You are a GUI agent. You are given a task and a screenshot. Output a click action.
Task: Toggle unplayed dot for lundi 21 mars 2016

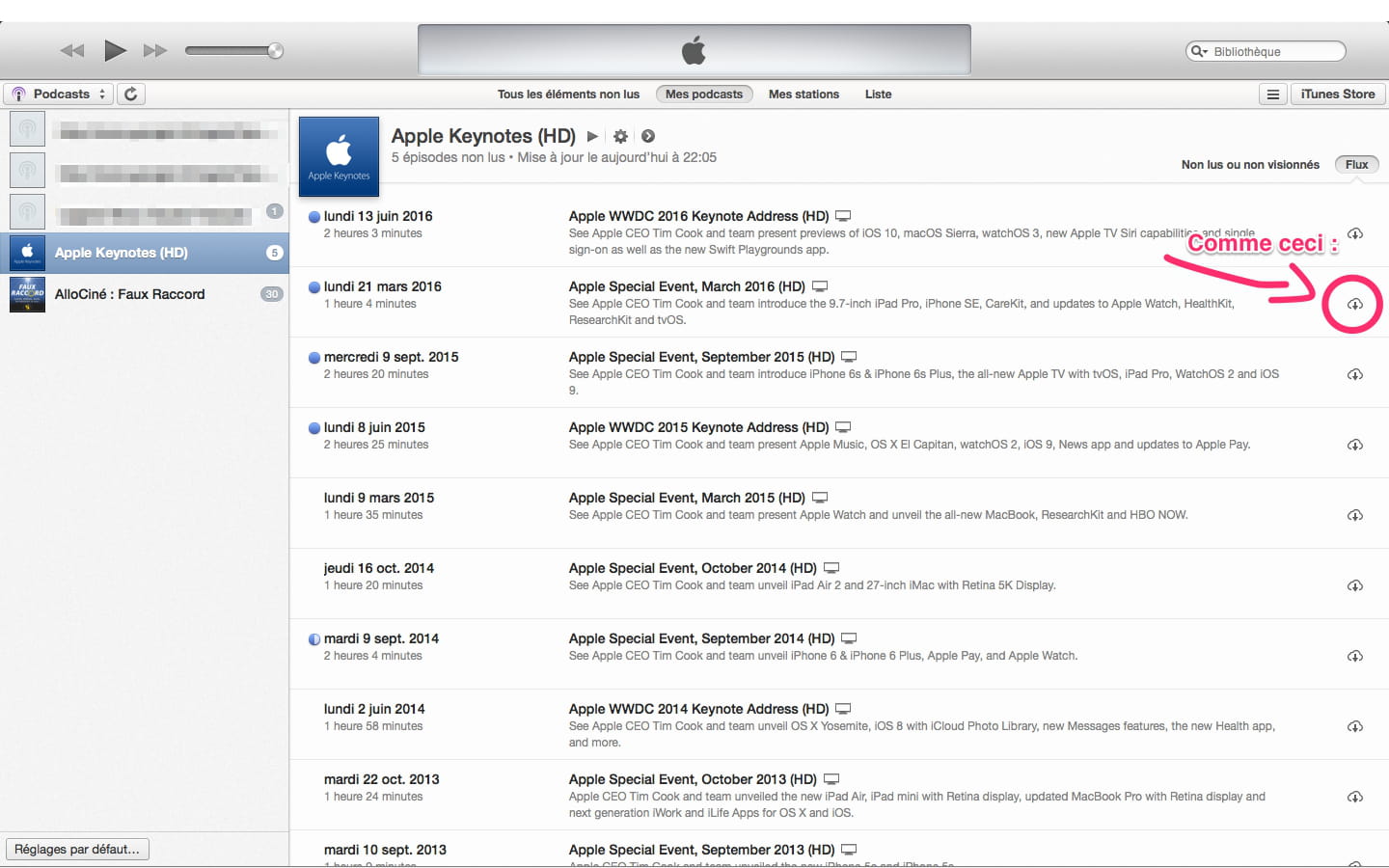pos(314,287)
